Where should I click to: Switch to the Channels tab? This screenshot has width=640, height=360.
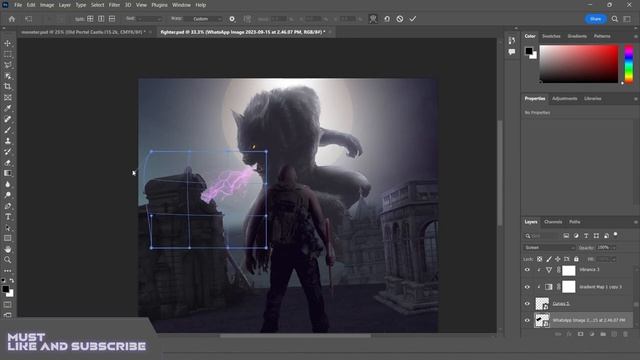553,222
